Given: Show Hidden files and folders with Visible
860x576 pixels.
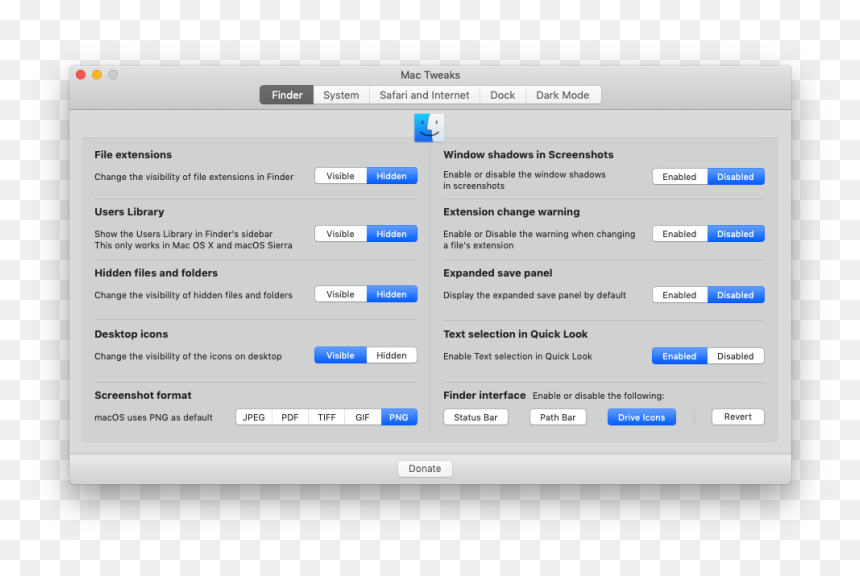Looking at the screenshot, I should pyautogui.click(x=341, y=294).
